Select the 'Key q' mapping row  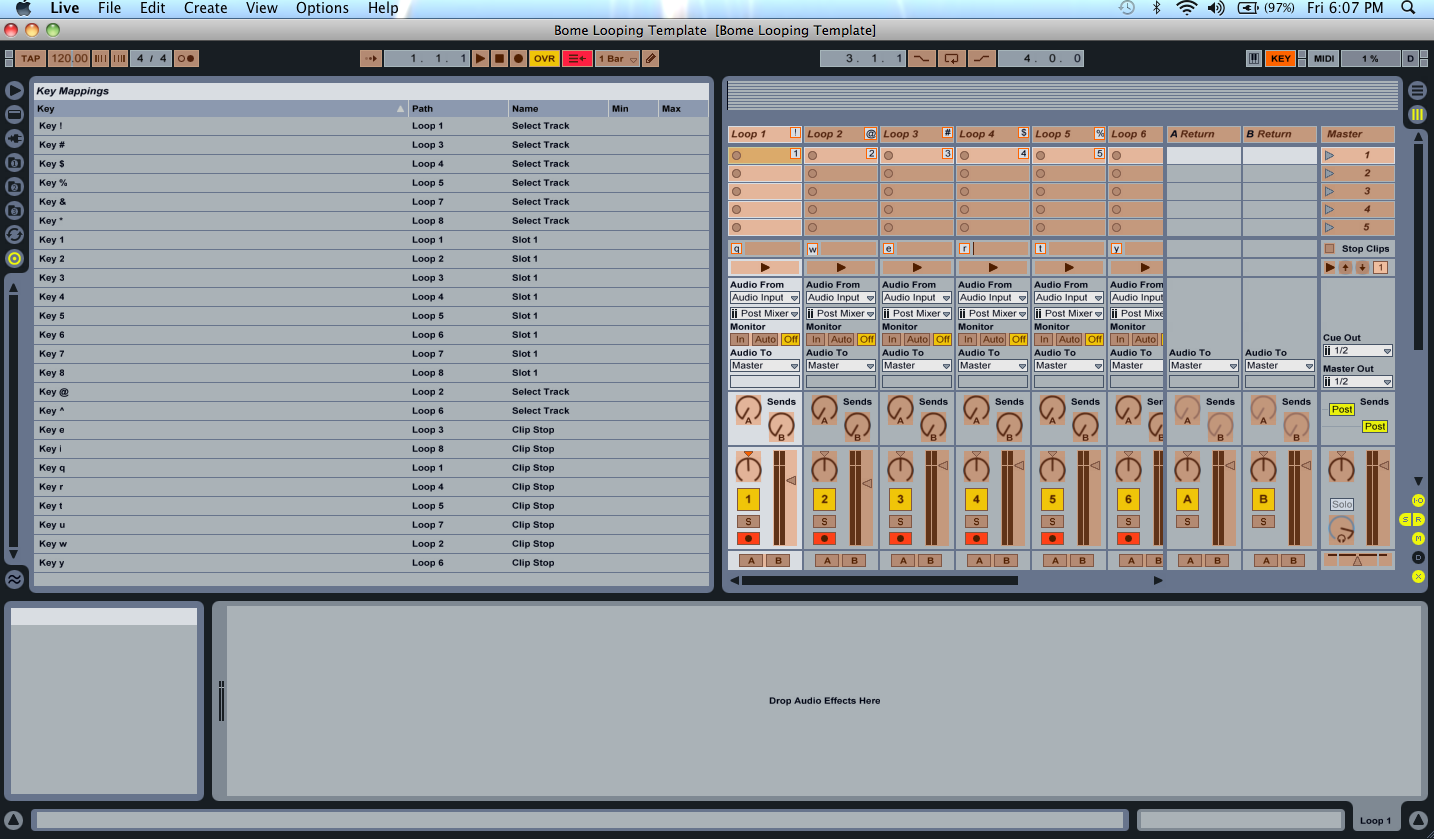[371, 468]
